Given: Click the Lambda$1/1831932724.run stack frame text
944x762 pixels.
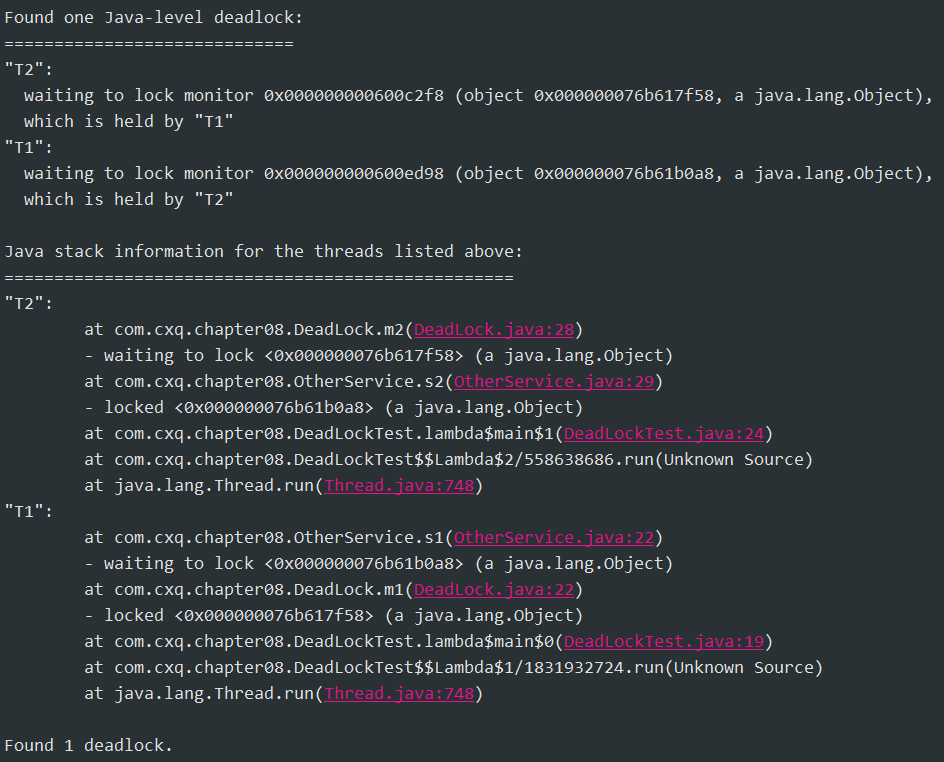Looking at the screenshot, I should [x=525, y=668].
